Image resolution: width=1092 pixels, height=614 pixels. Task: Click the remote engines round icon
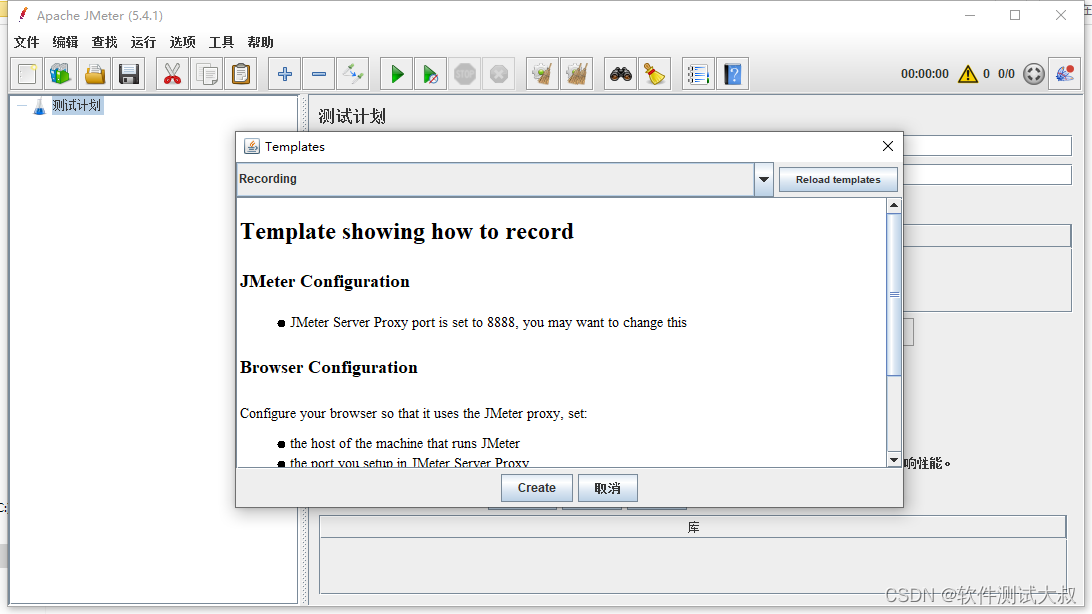(1034, 74)
